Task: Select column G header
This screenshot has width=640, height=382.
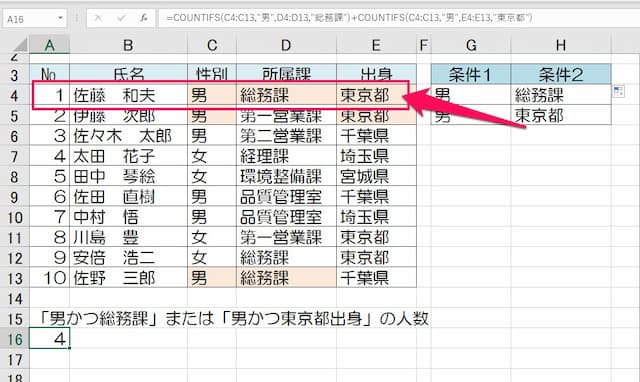Action: [x=471, y=45]
